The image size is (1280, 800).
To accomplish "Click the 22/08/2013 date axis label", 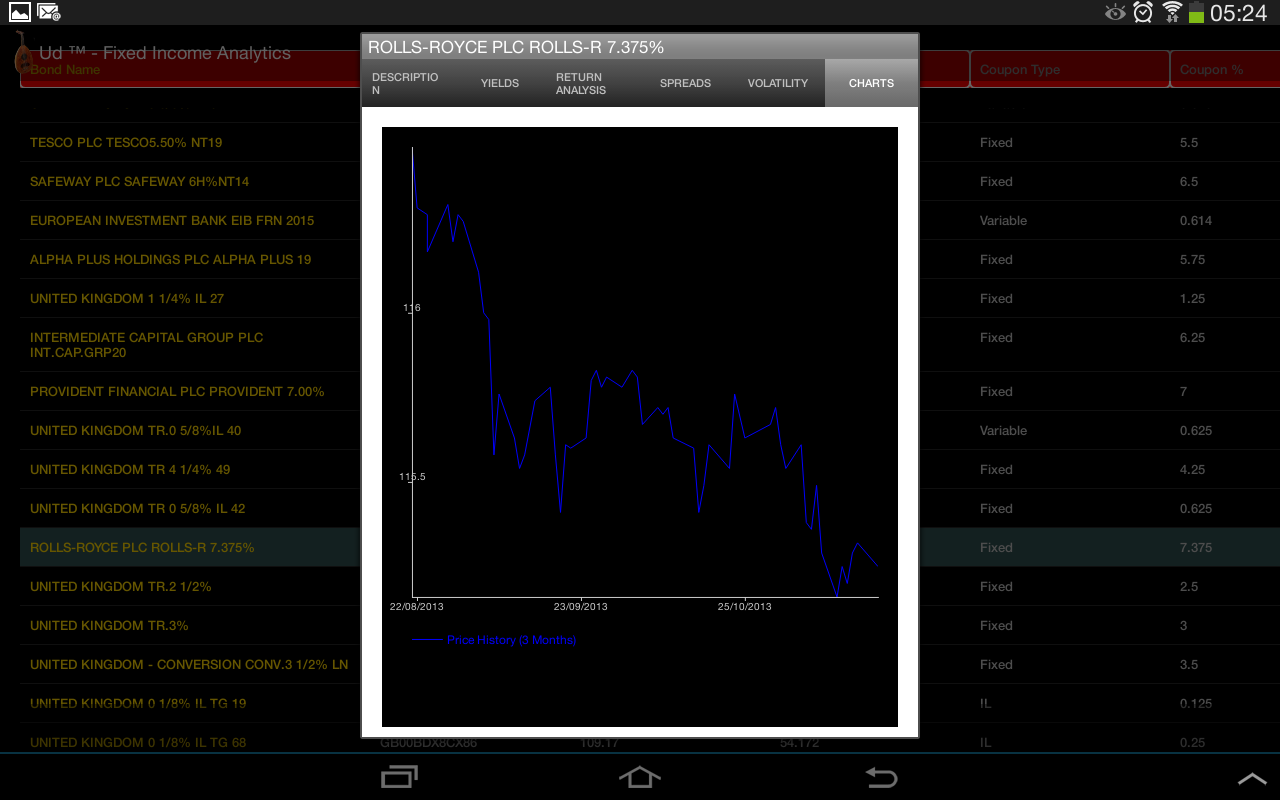I will [x=416, y=606].
